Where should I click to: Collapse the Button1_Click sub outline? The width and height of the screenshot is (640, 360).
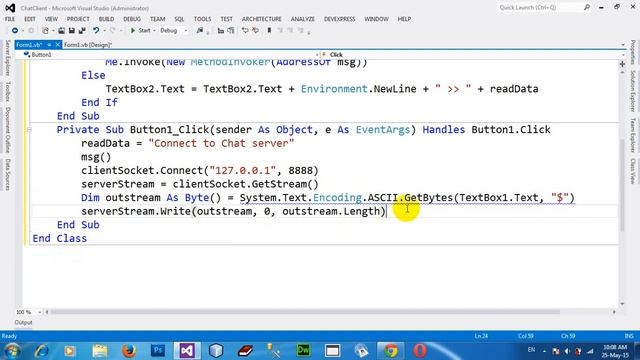[x=29, y=130]
